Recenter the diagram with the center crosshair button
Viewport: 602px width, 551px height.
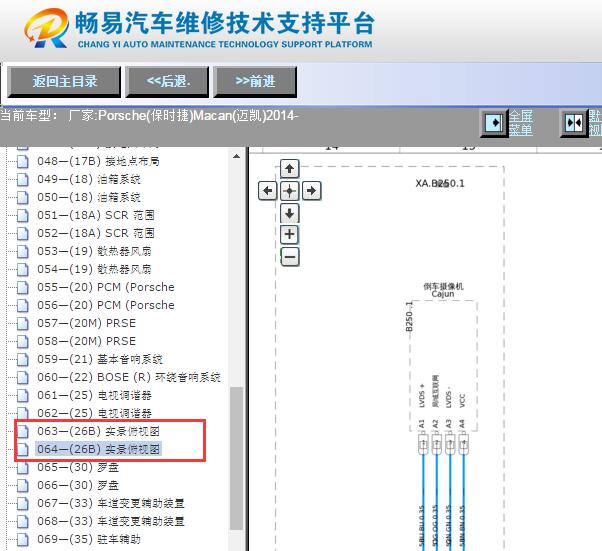click(289, 190)
